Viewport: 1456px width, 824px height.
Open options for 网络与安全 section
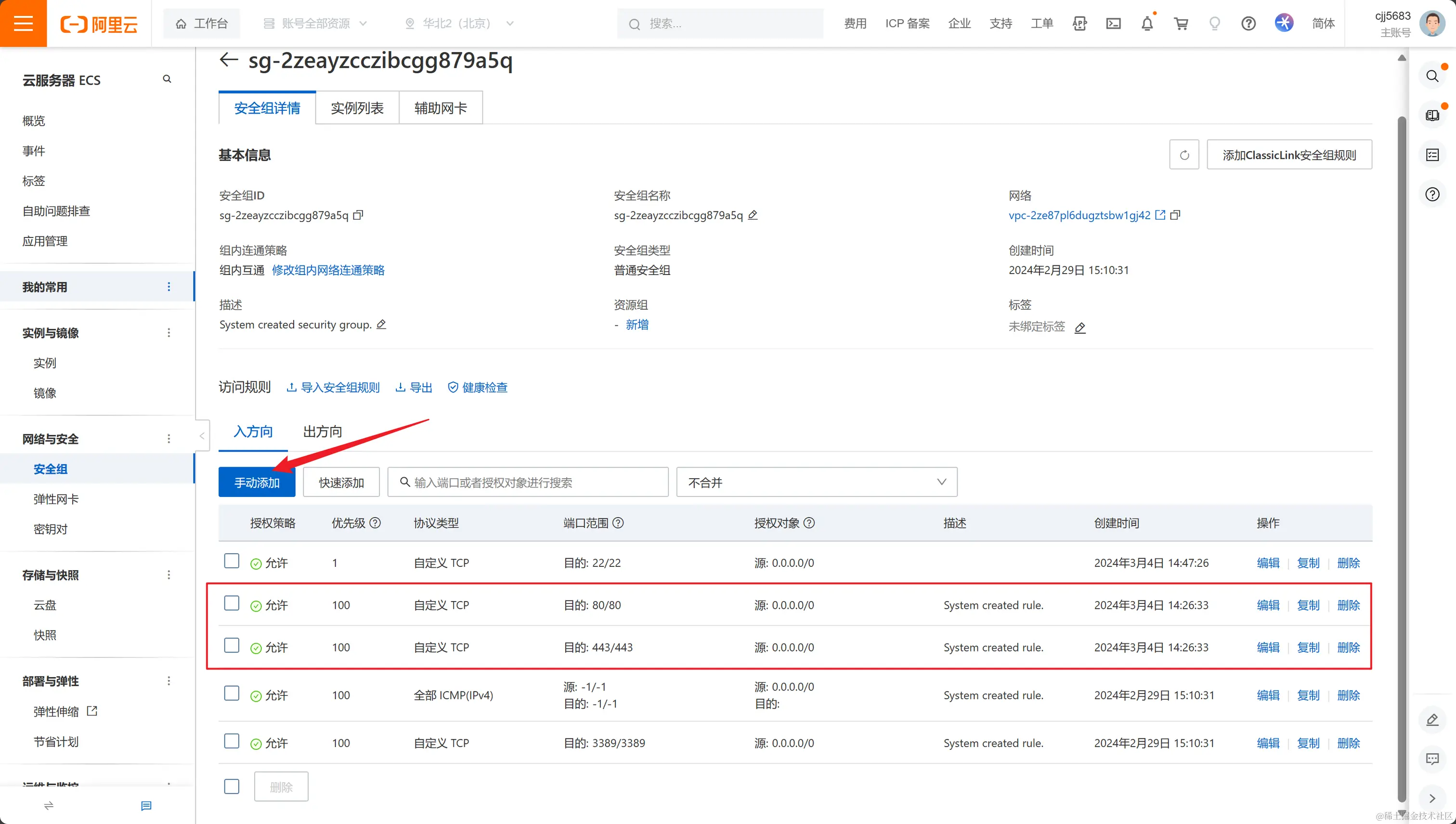pyautogui.click(x=169, y=439)
